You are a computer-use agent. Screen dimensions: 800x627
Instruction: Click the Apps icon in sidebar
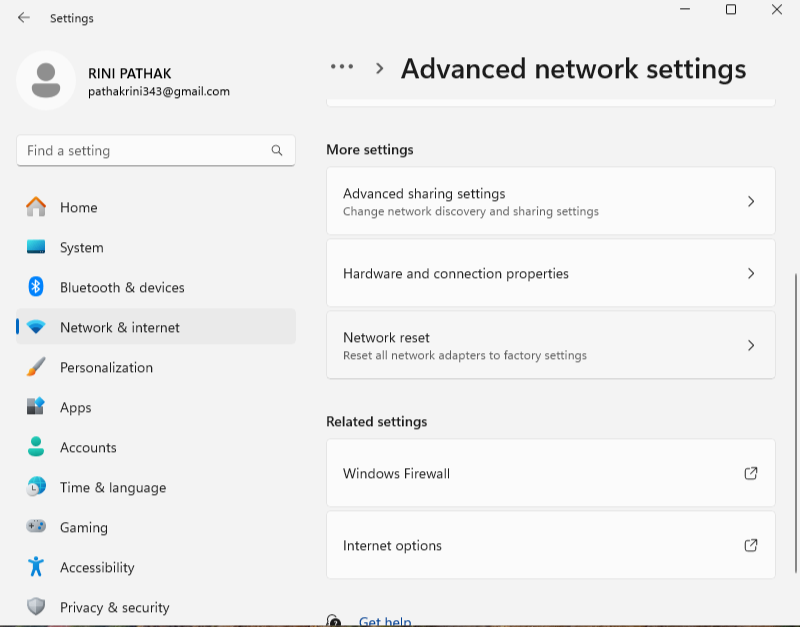(x=36, y=407)
